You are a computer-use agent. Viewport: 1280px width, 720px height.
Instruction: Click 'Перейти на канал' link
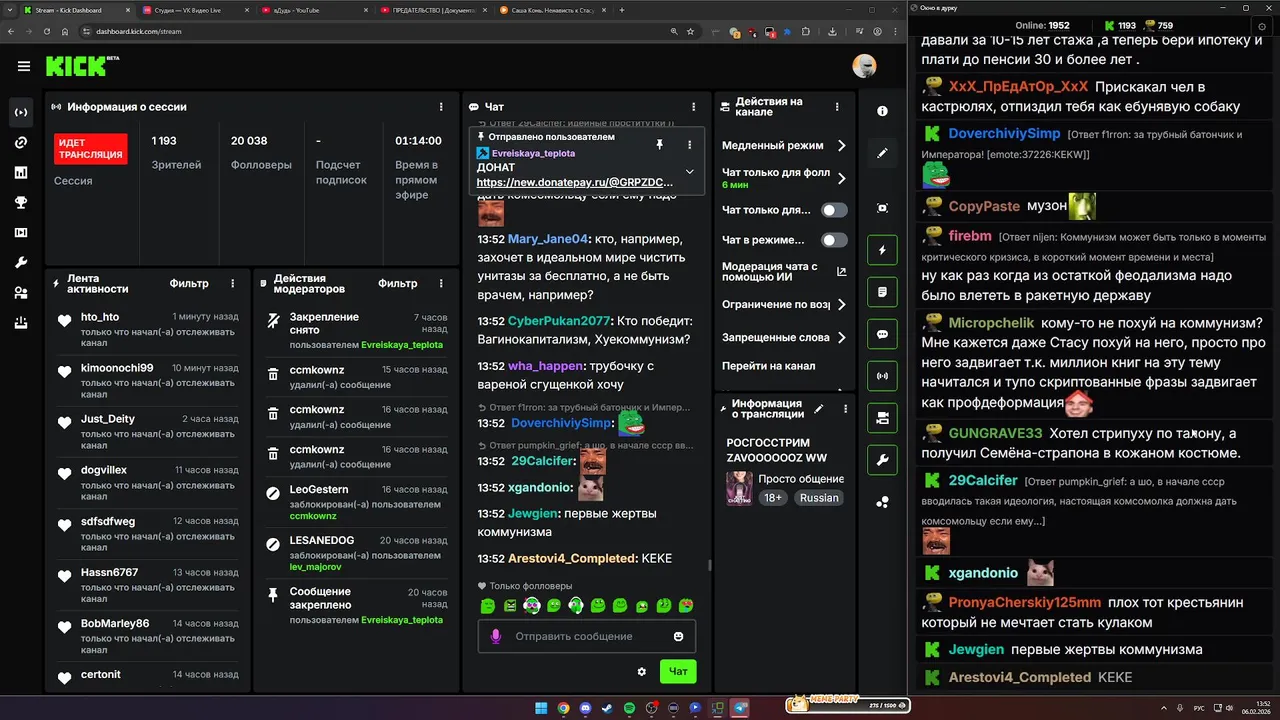pyautogui.click(x=768, y=366)
